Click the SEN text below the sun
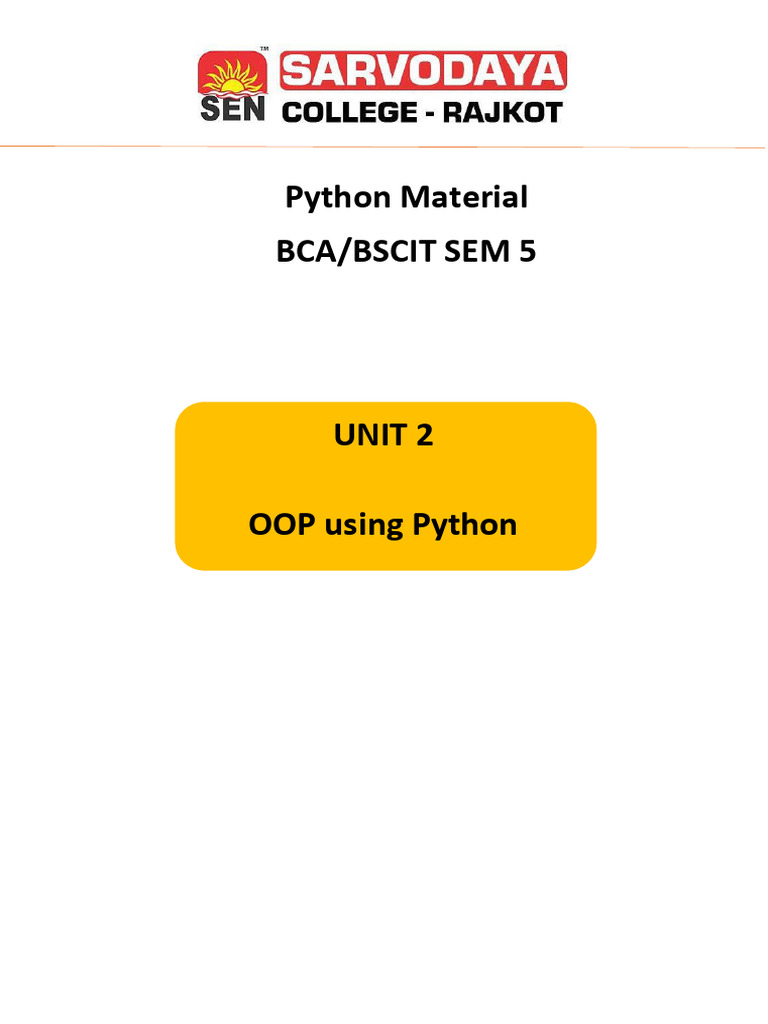Viewport: 768px width, 1024px height. pos(232,109)
